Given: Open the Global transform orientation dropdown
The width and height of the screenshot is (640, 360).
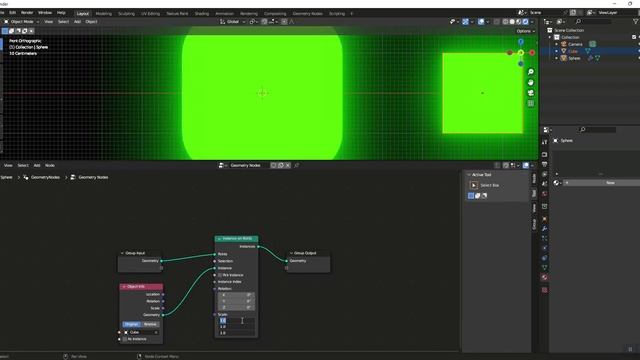Looking at the screenshot, I should pyautogui.click(x=233, y=22).
